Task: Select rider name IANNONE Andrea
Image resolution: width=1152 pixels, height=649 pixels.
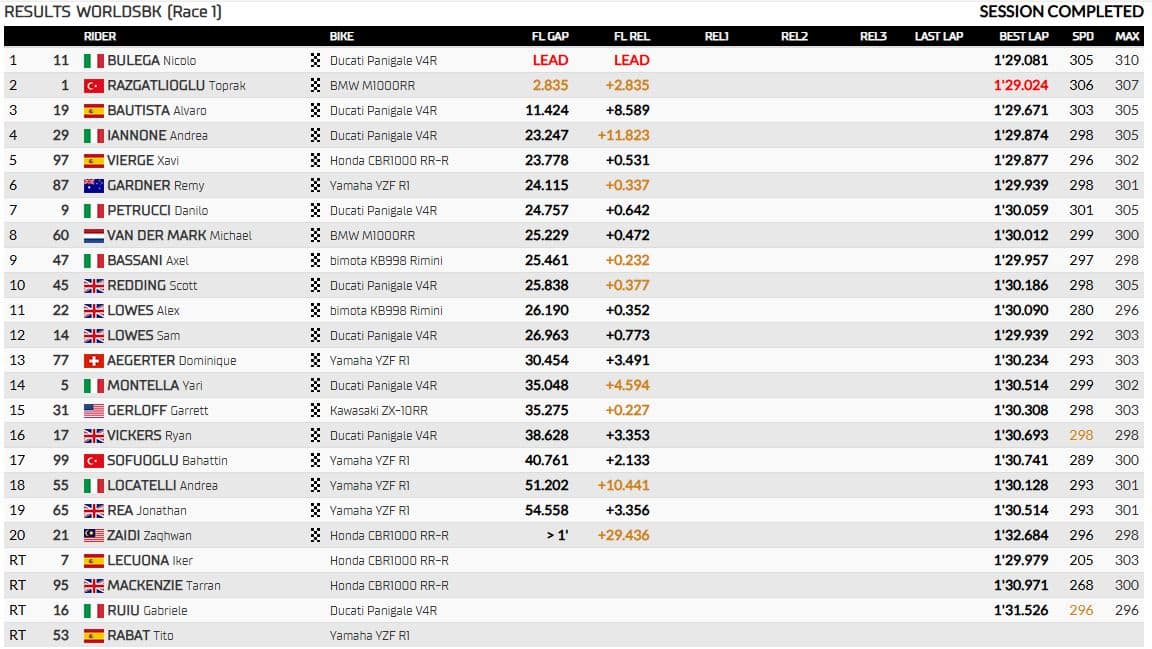Action: (157, 135)
